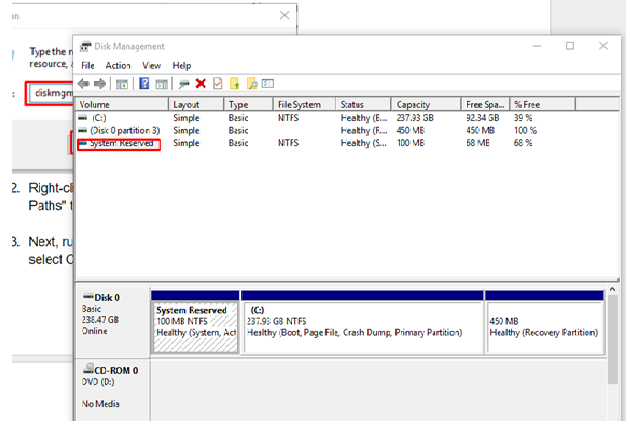Toggle the Show/Hide Console Tree icon
Image resolution: width=630 pixels, height=427 pixels.
122,84
